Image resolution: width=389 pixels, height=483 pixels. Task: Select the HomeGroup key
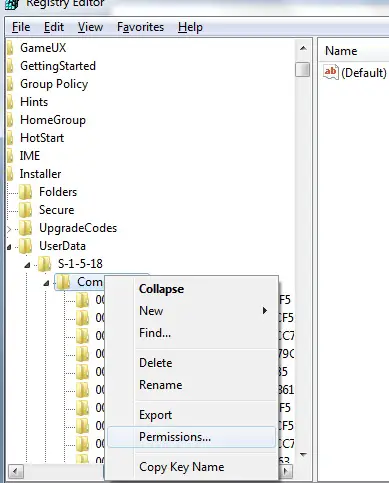point(53,120)
